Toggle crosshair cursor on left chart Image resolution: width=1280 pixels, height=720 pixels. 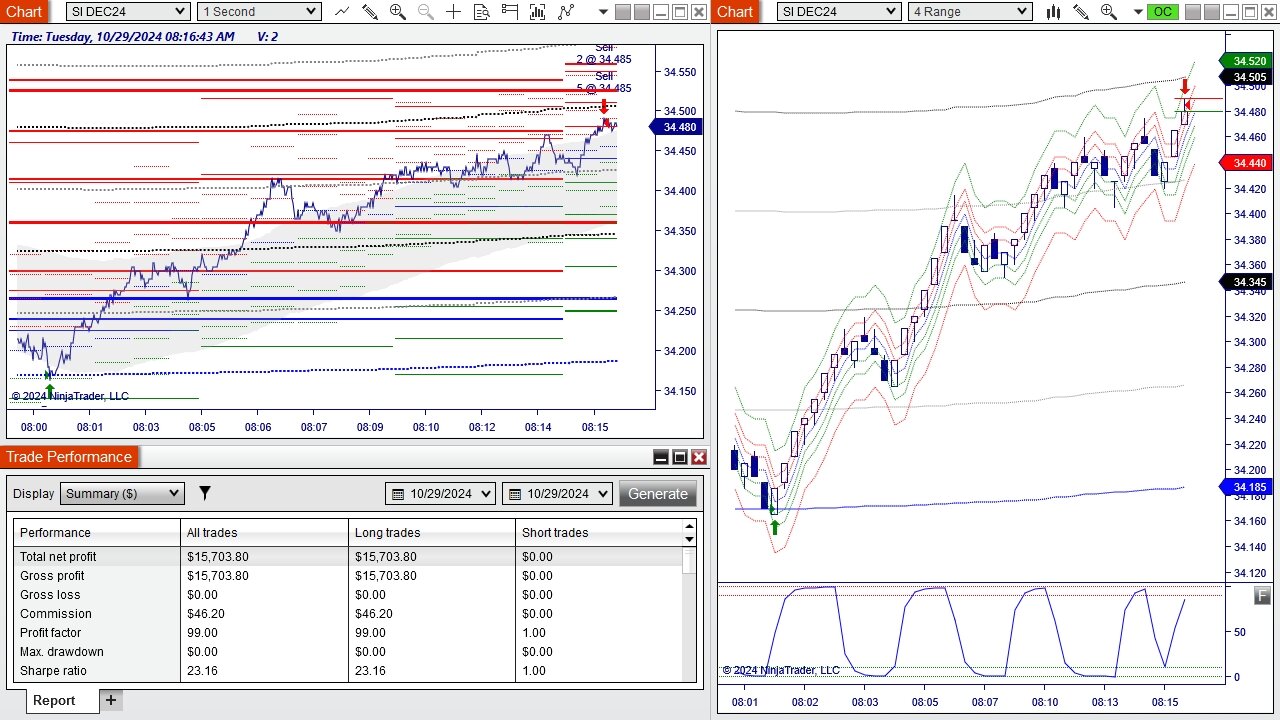coord(454,12)
